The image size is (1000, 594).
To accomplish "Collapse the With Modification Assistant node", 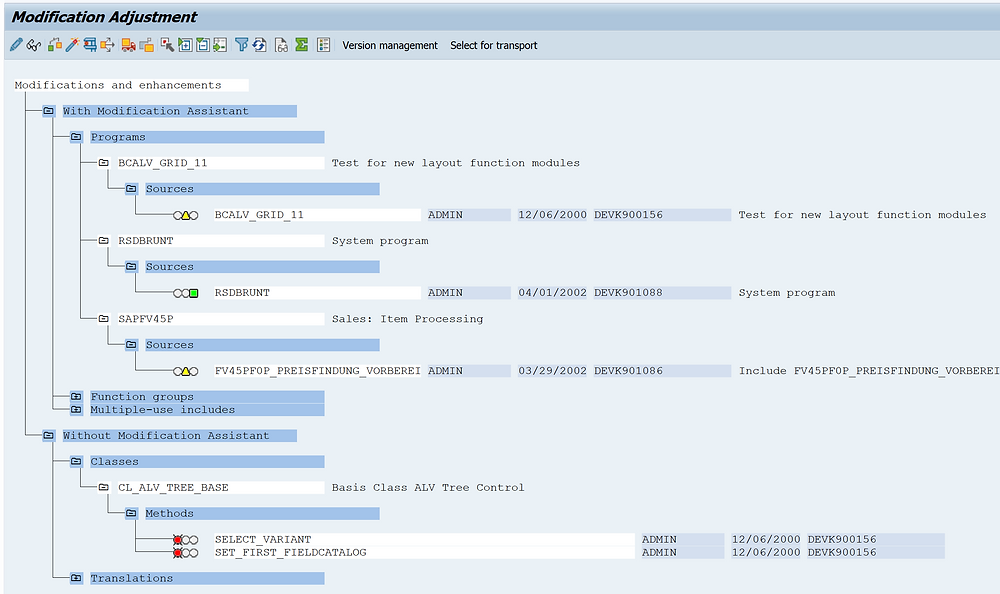I will pyautogui.click(x=48, y=110).
